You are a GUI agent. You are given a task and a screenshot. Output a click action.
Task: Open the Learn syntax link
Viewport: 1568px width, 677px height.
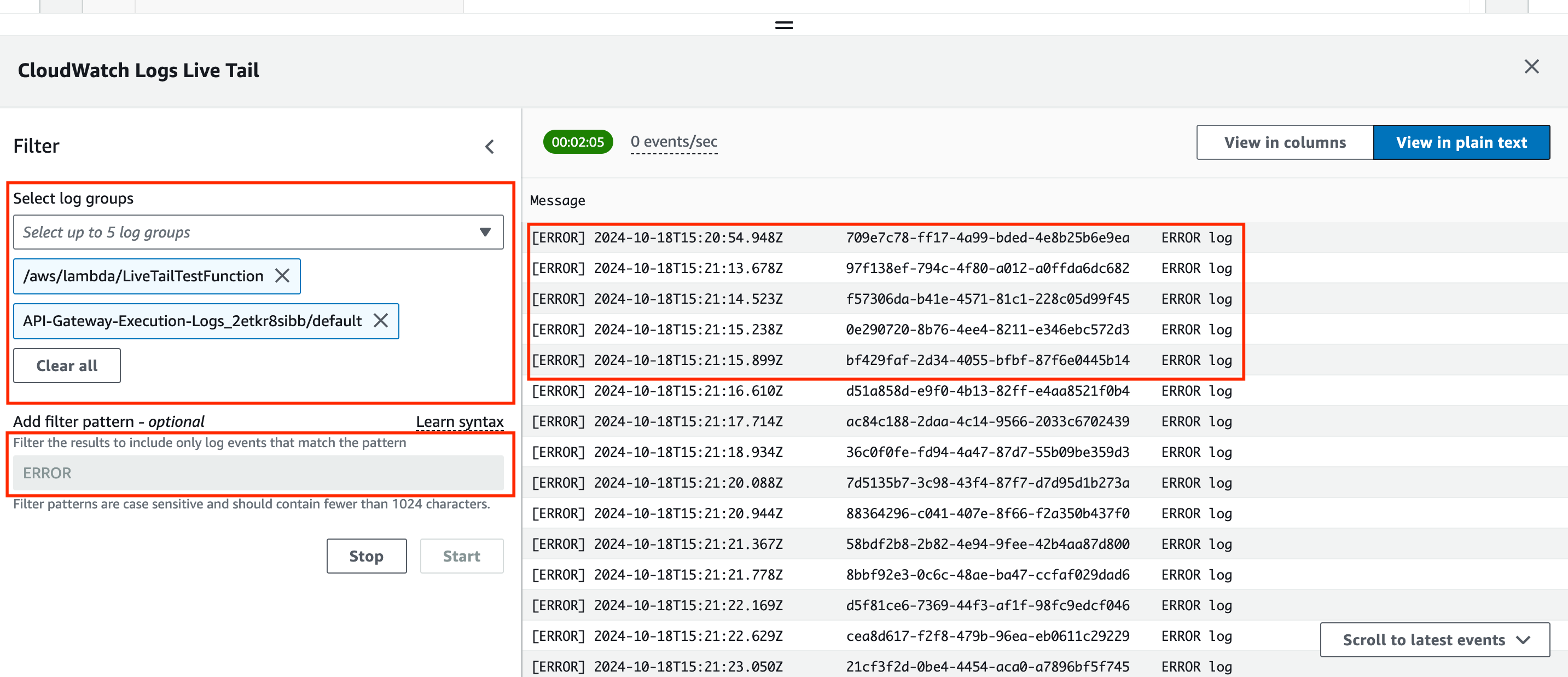click(x=460, y=421)
